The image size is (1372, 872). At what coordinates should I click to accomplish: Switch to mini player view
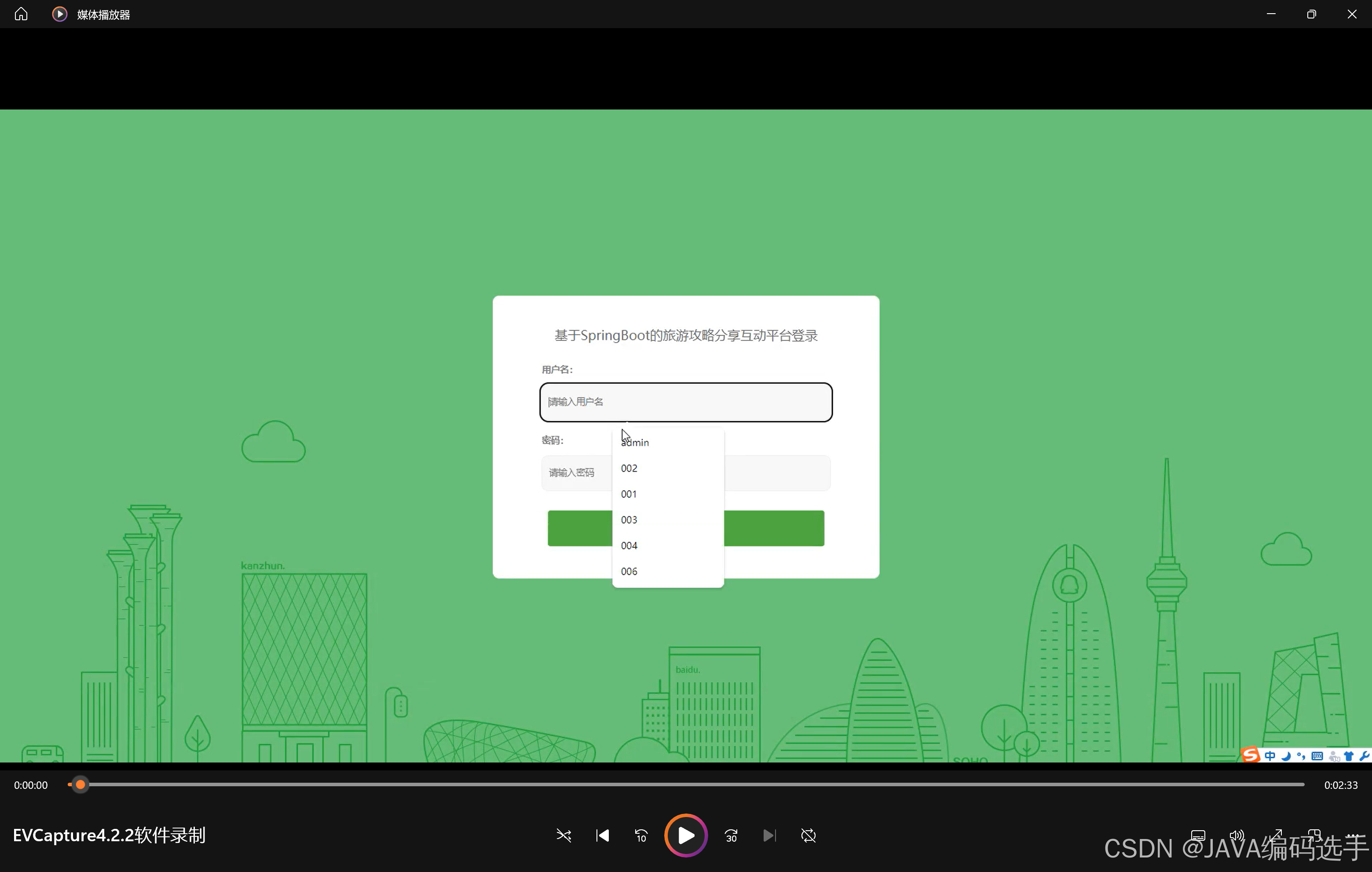coord(1314,835)
